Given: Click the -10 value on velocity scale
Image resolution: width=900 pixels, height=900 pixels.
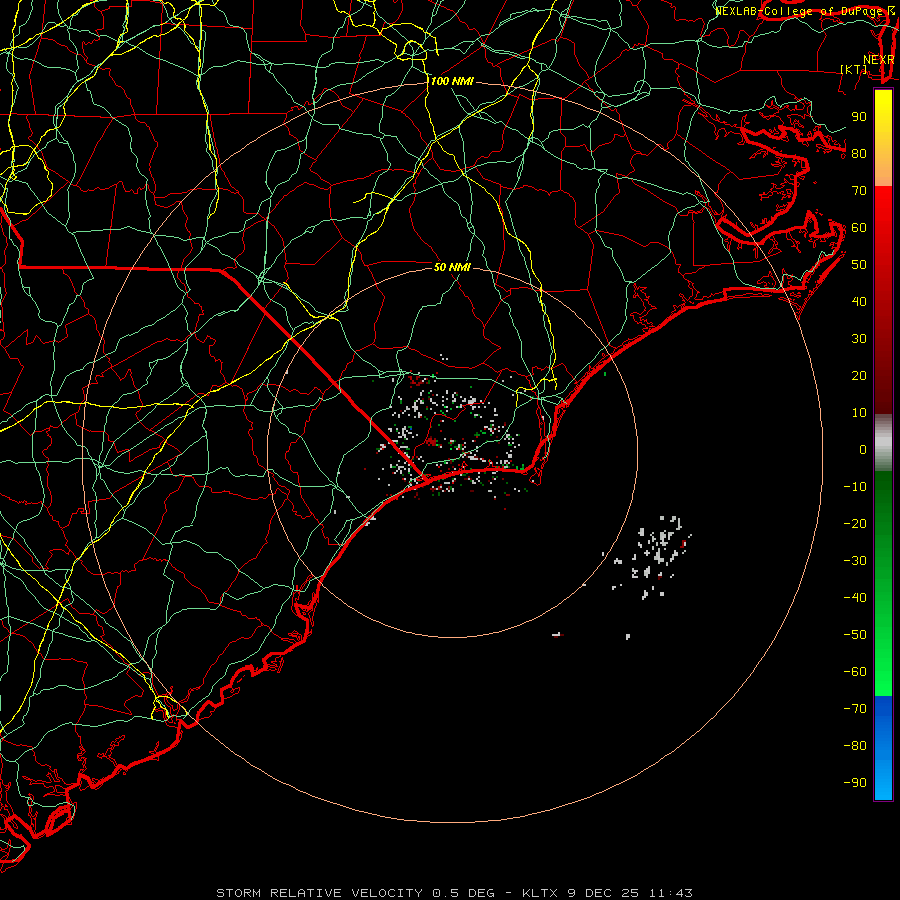Looking at the screenshot, I should (x=855, y=487).
